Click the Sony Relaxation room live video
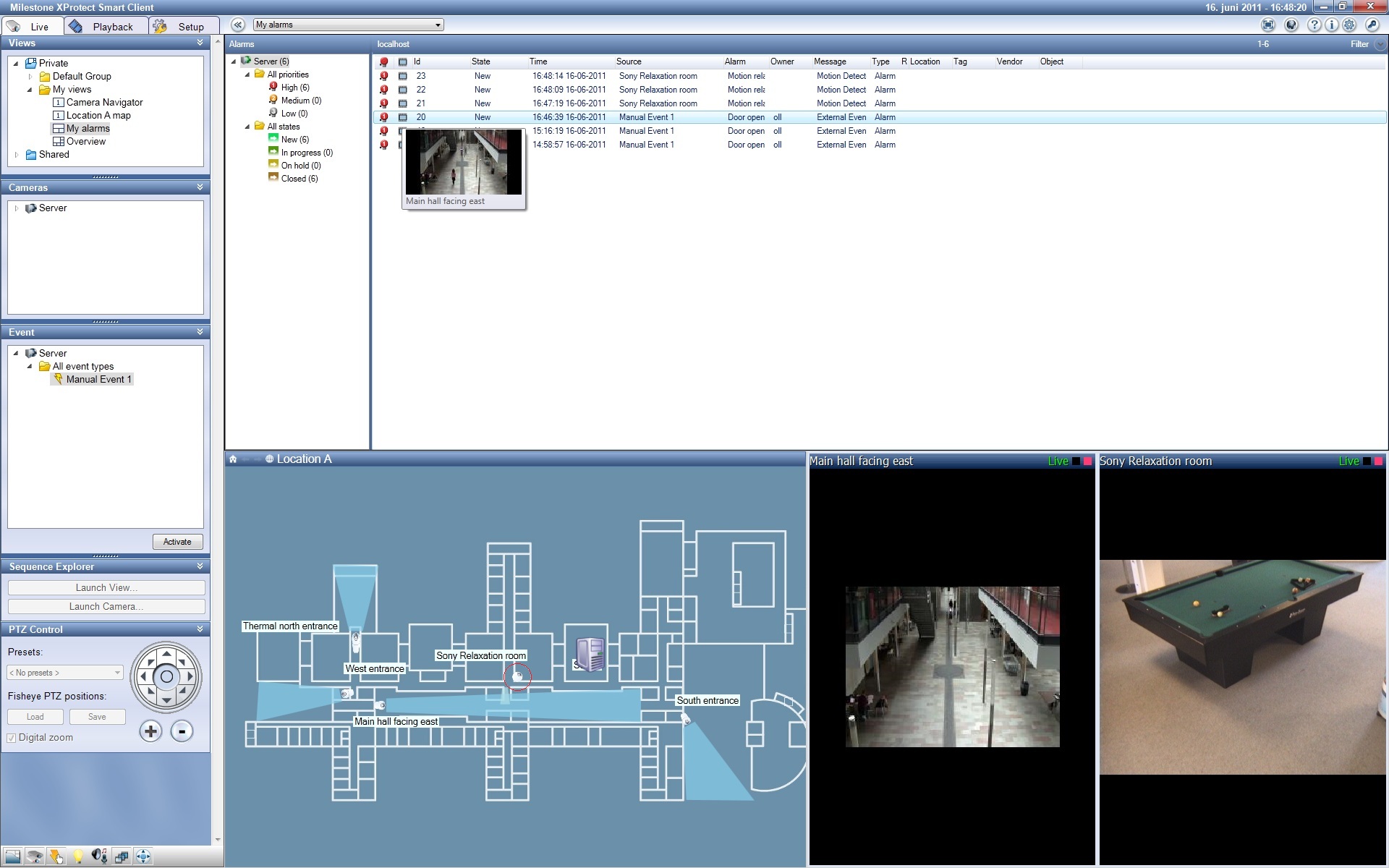The width and height of the screenshot is (1389, 868). click(1242, 667)
